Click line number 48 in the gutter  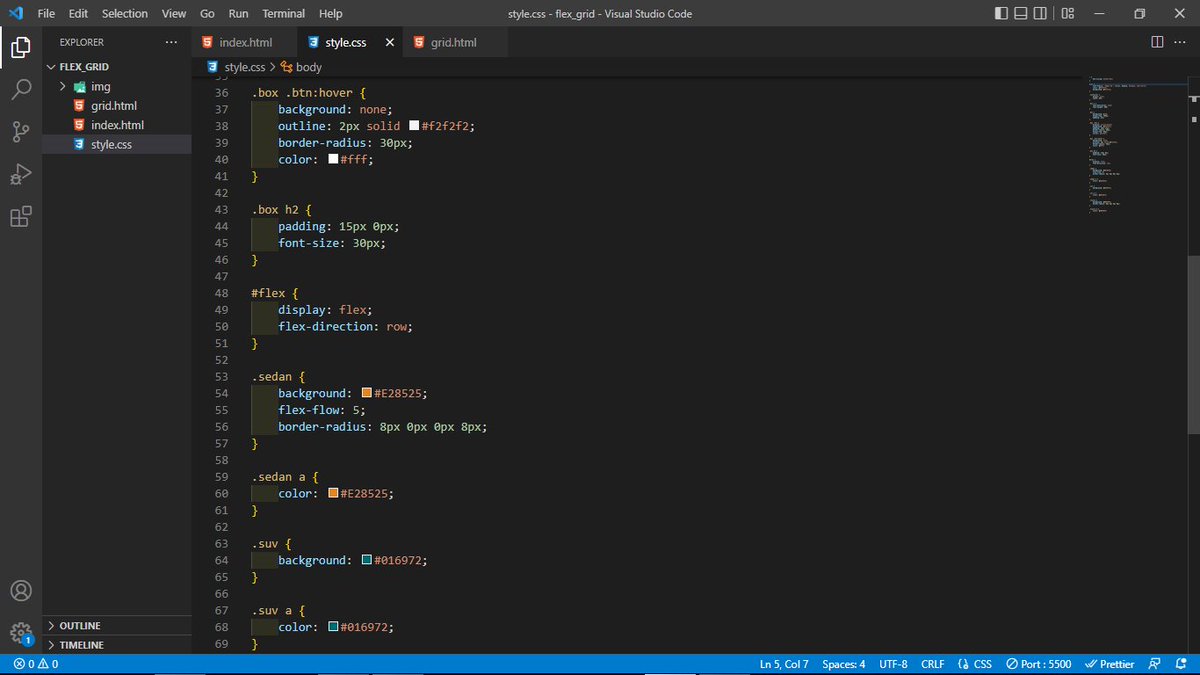point(221,293)
